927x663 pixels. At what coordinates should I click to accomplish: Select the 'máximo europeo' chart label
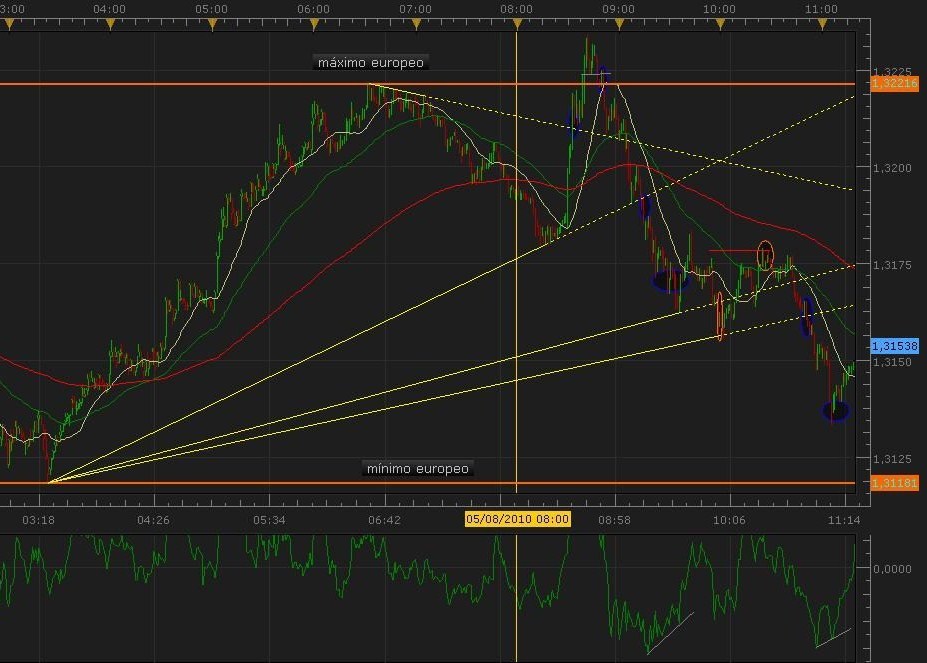(x=371, y=63)
